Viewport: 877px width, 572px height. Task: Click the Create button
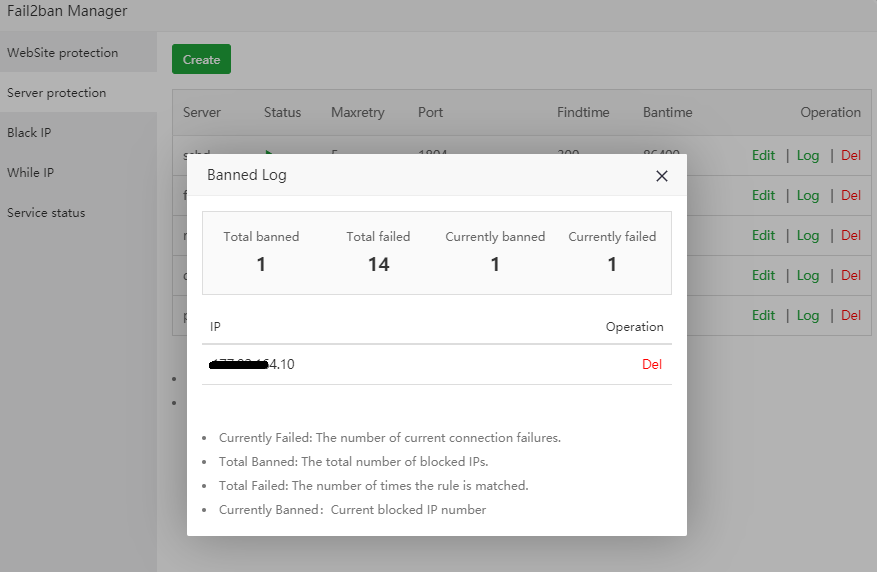[x=201, y=60]
